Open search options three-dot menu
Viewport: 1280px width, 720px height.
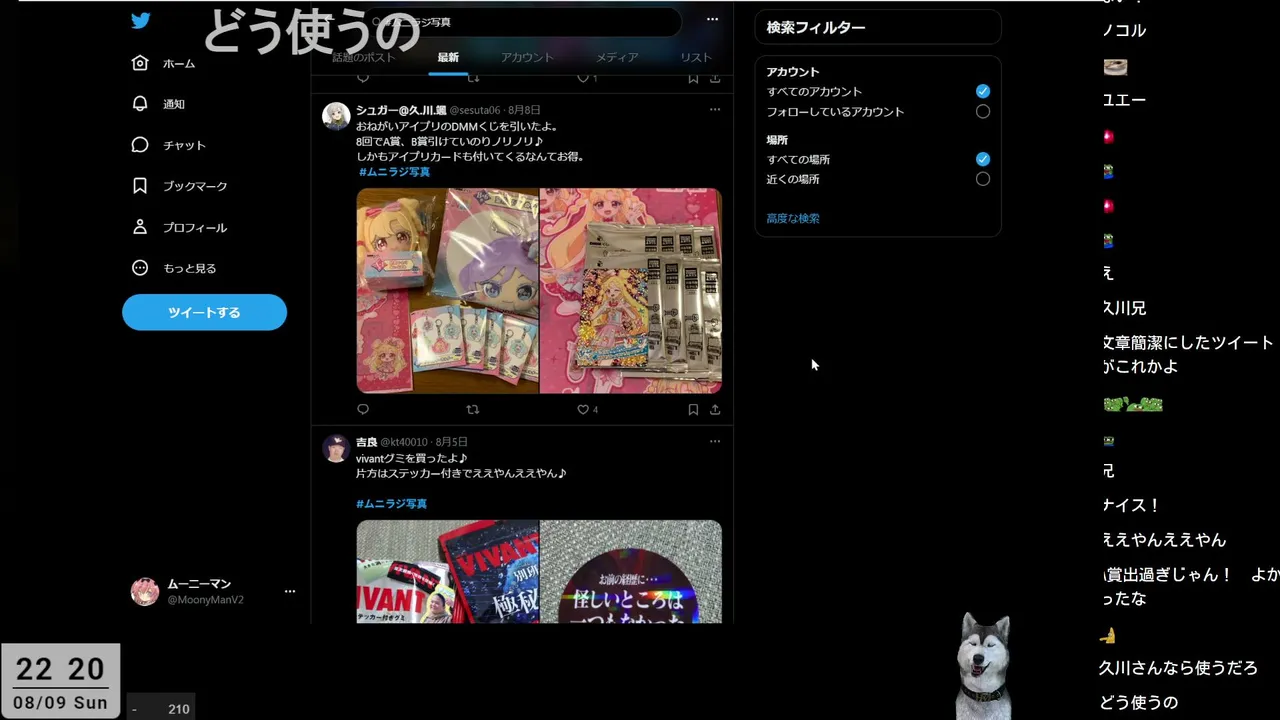click(x=712, y=19)
